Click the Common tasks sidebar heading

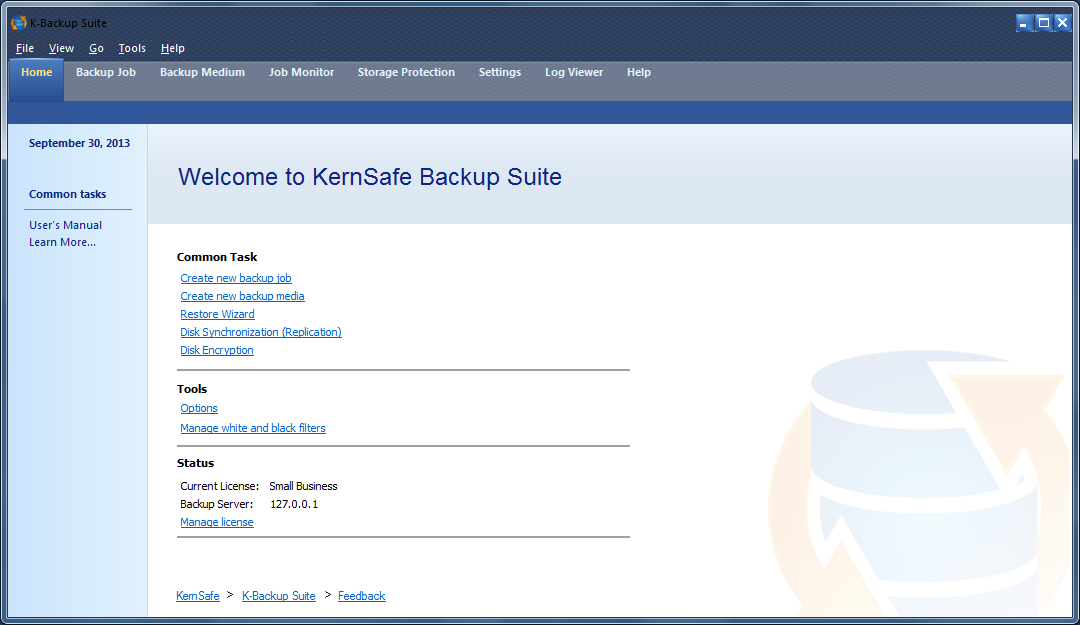pos(68,194)
